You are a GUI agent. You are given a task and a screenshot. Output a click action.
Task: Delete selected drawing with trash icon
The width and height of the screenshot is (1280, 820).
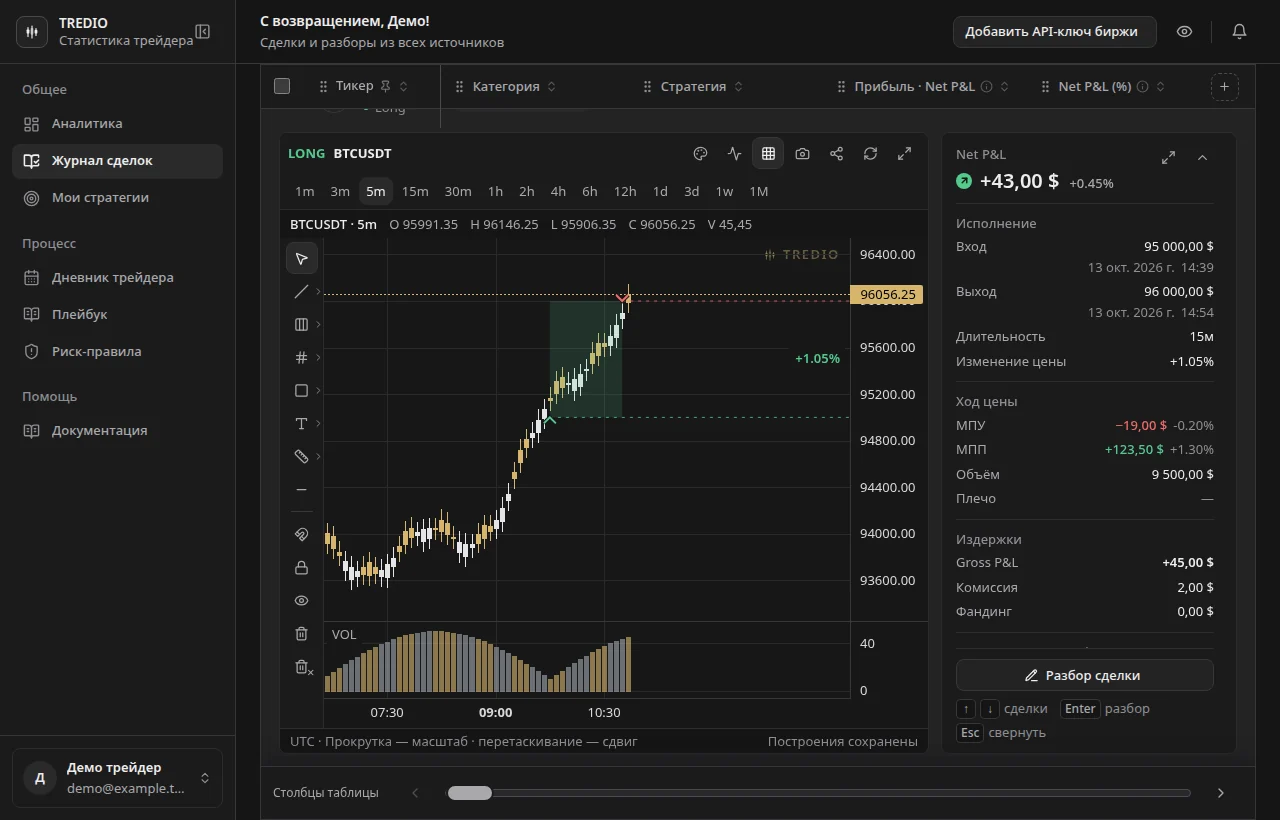pyautogui.click(x=301, y=633)
